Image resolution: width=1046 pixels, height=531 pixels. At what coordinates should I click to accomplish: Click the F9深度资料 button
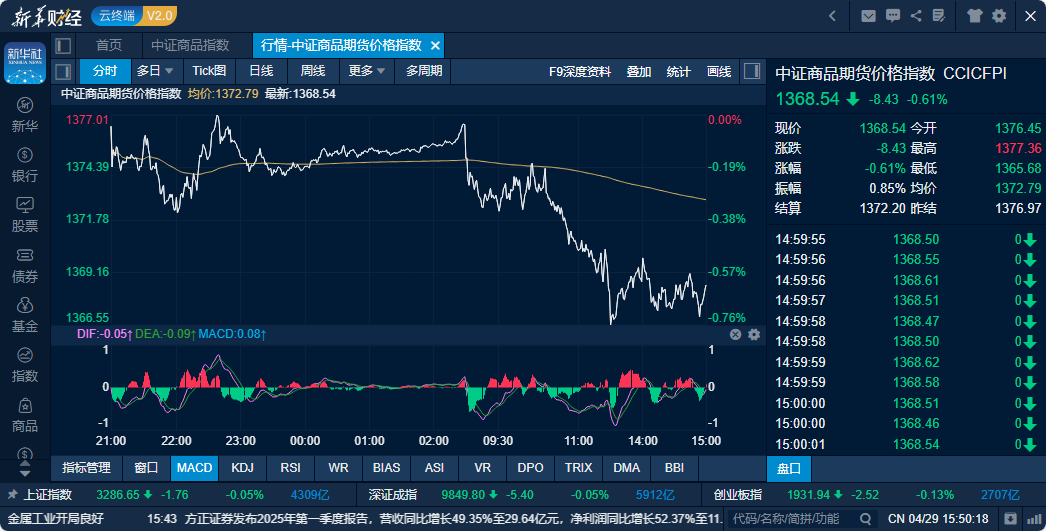pos(580,71)
